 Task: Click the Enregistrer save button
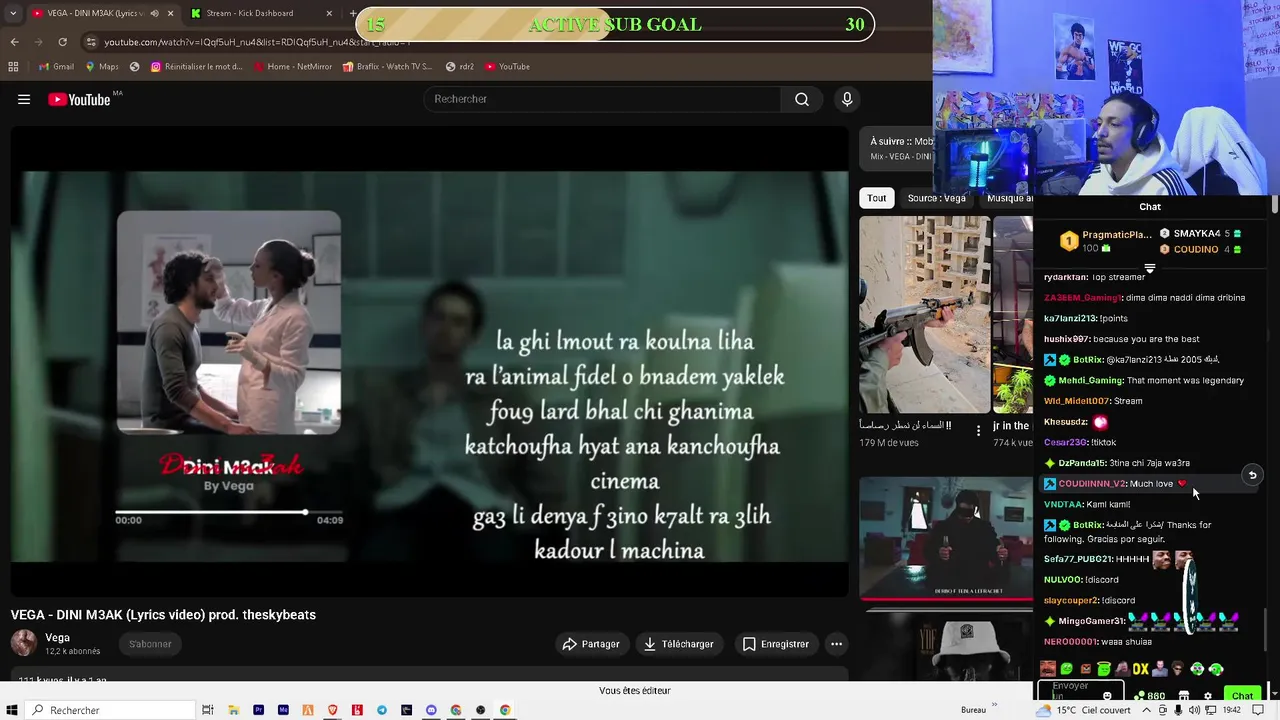coord(776,644)
